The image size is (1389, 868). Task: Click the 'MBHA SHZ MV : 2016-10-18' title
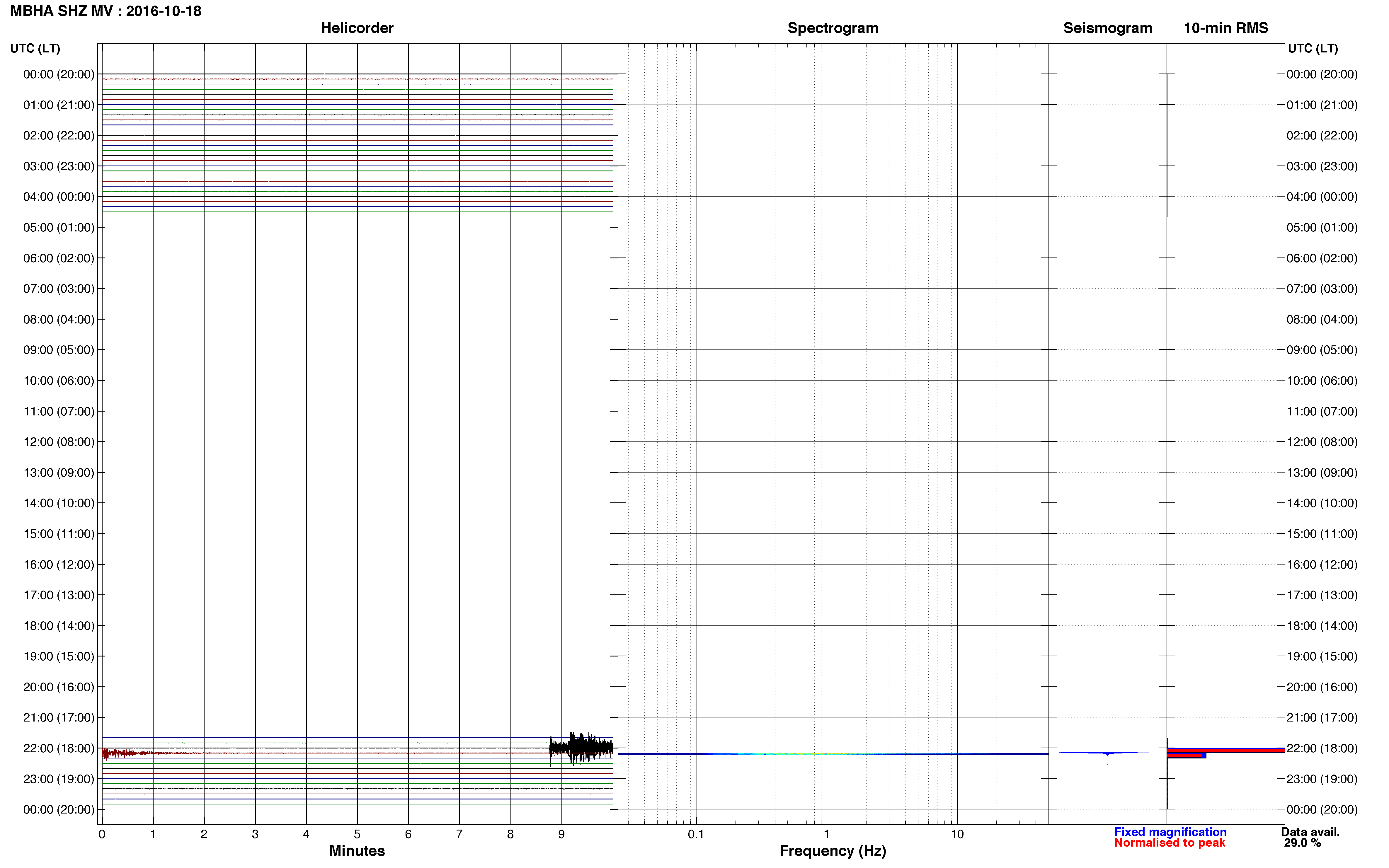106,11
